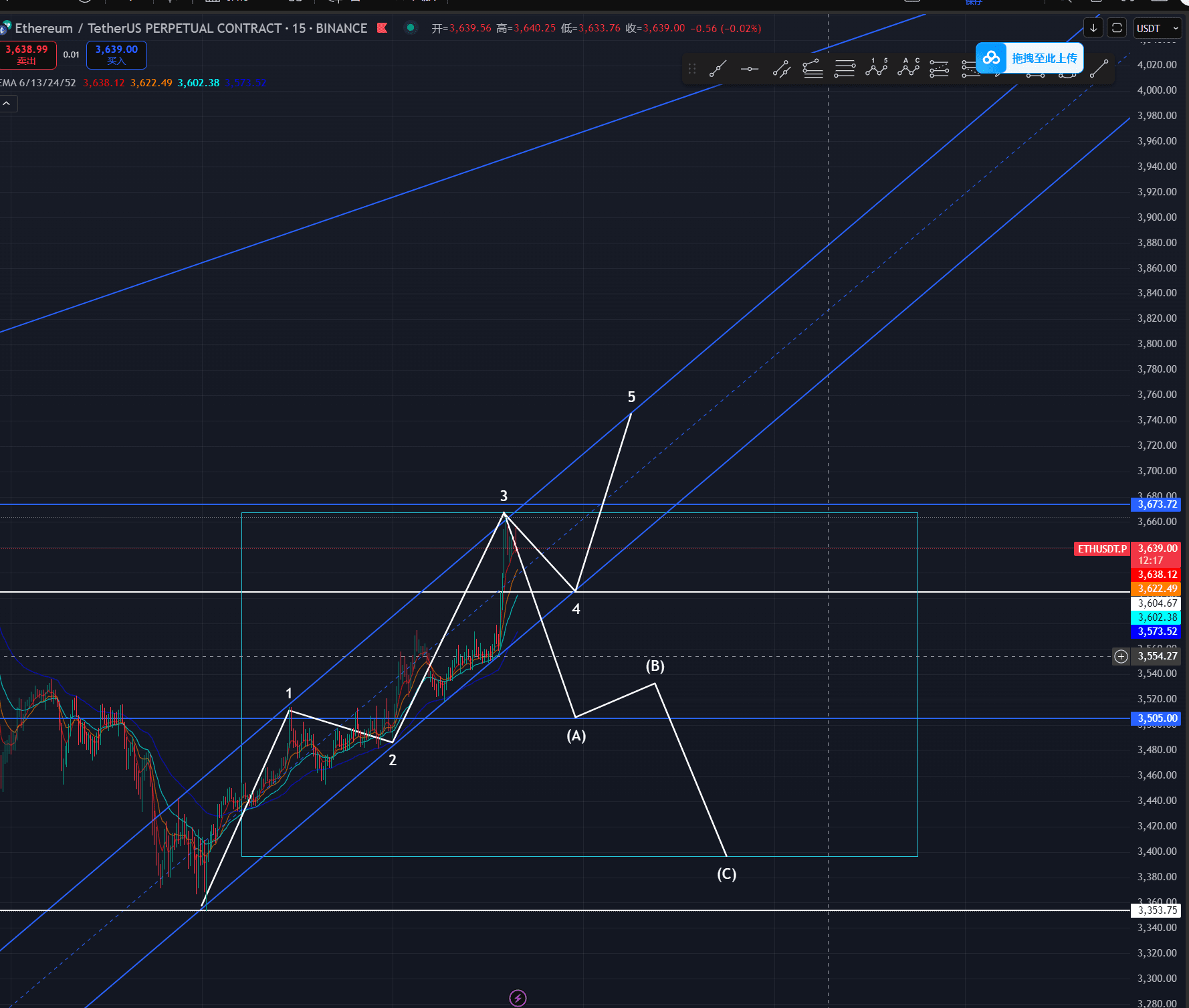Viewport: 1189px width, 1008px height.
Task: Select the trend line drawing tool
Action: pyautogui.click(x=718, y=69)
